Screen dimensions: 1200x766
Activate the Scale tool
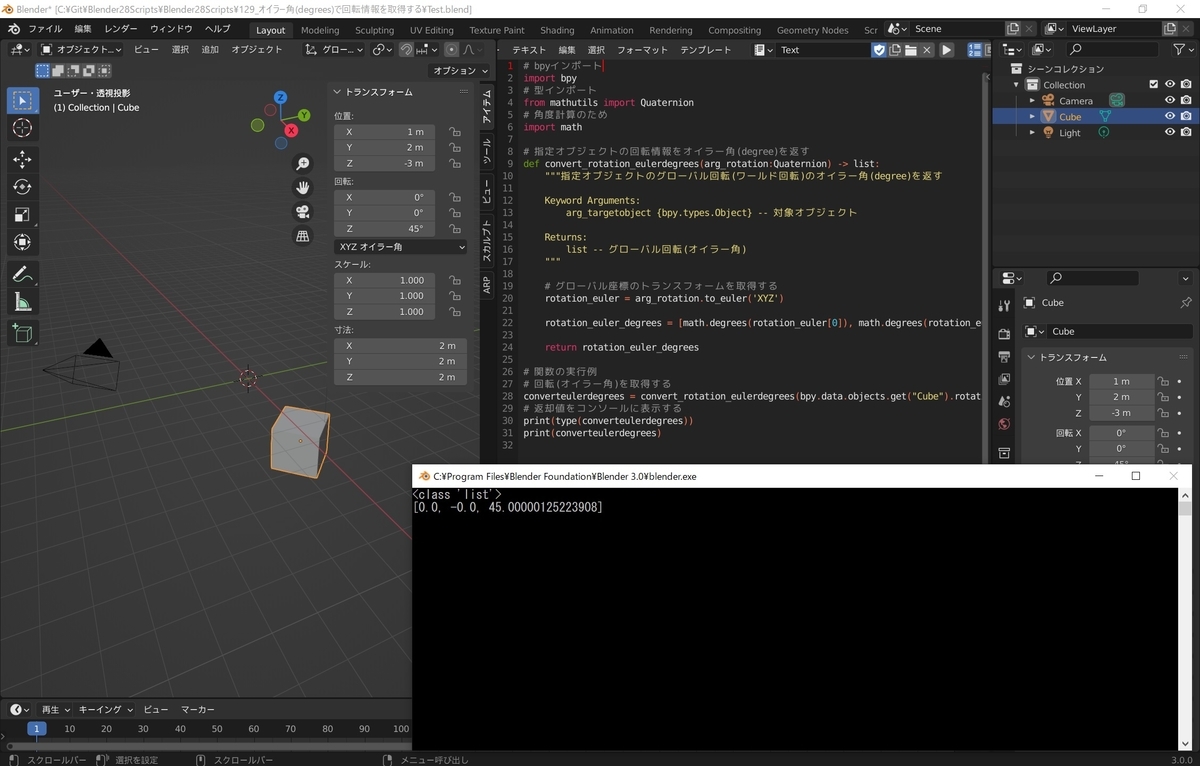pos(23,212)
